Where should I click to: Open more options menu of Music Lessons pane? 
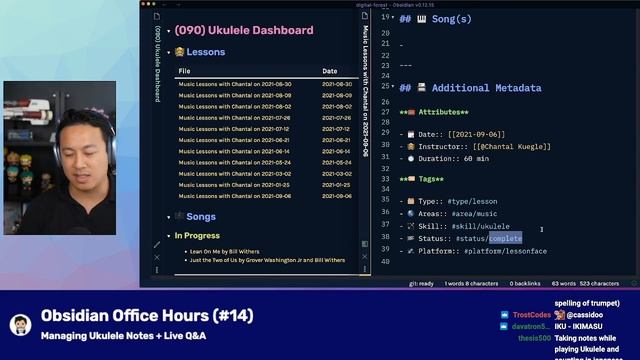click(x=365, y=269)
